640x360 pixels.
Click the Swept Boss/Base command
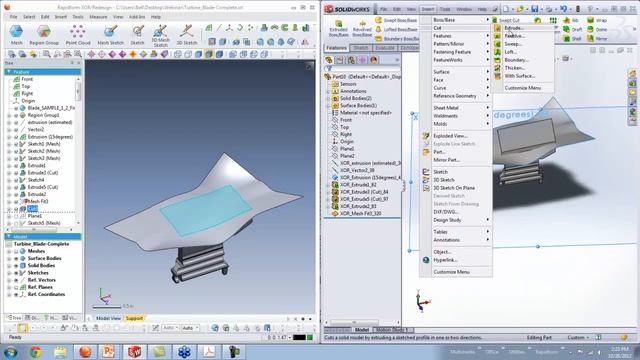(x=396, y=20)
